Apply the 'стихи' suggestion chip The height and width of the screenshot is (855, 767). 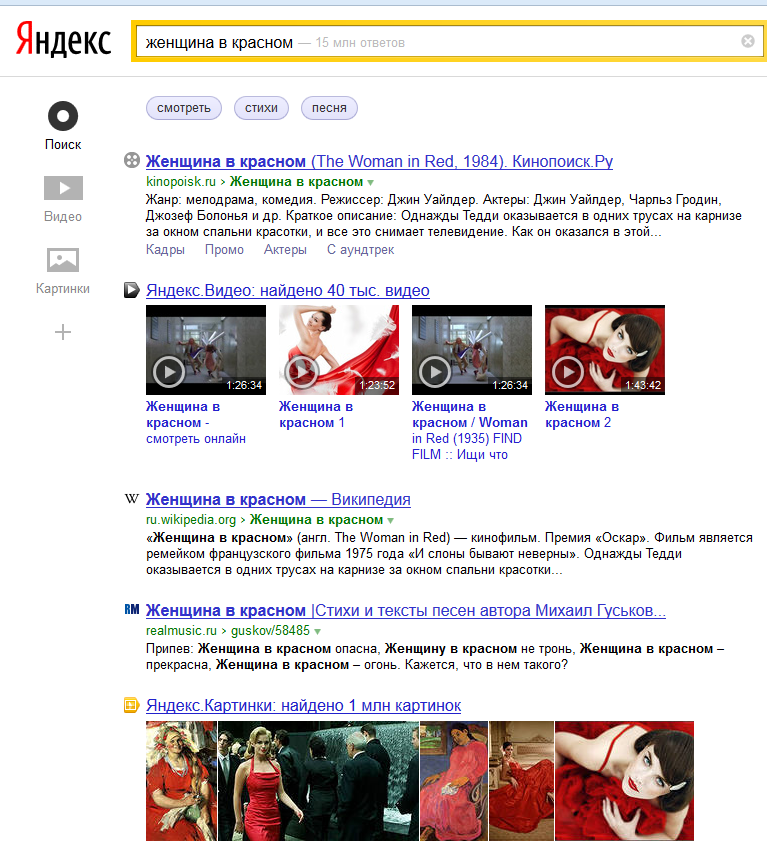click(261, 108)
